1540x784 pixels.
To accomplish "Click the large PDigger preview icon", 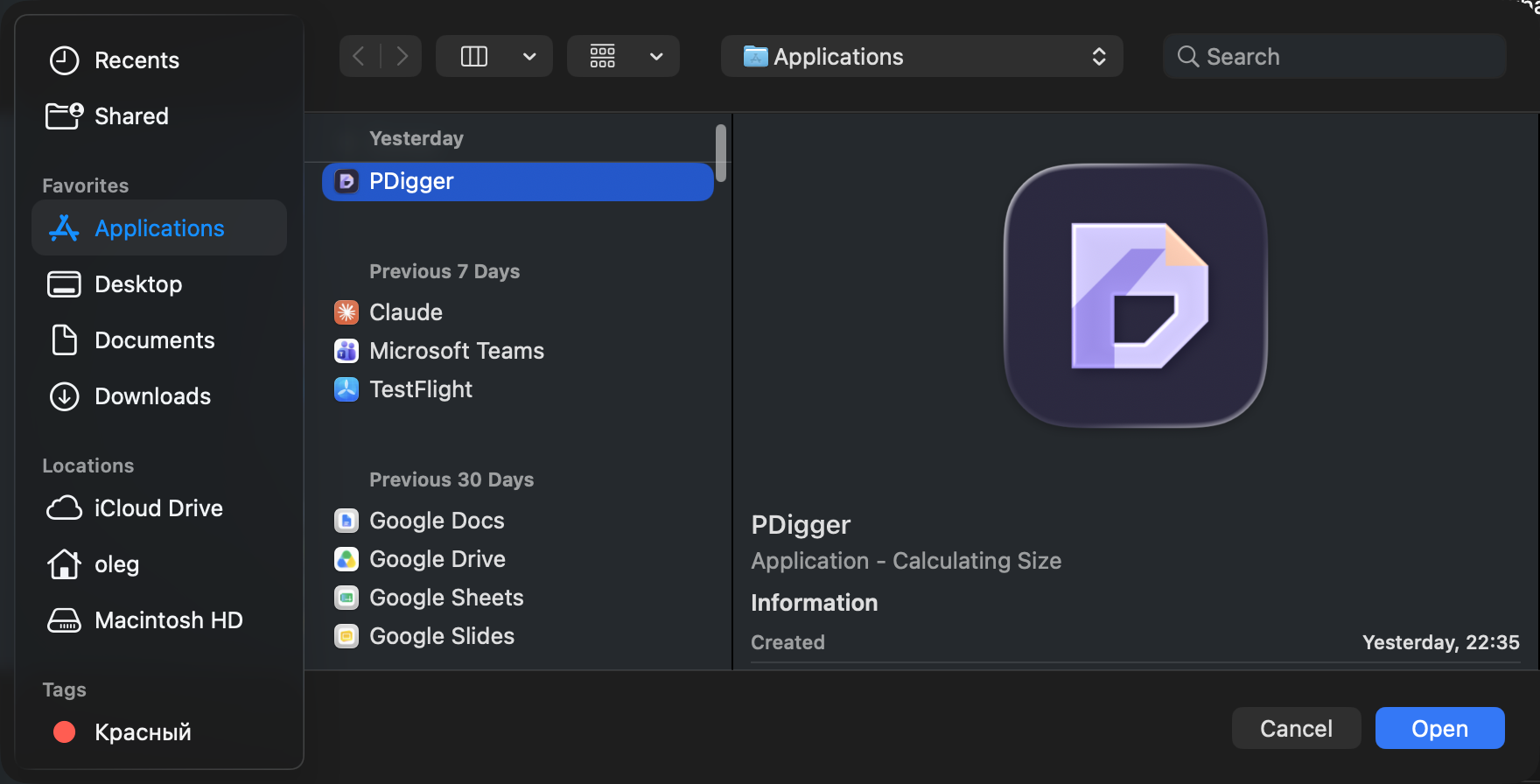I will [x=1136, y=296].
